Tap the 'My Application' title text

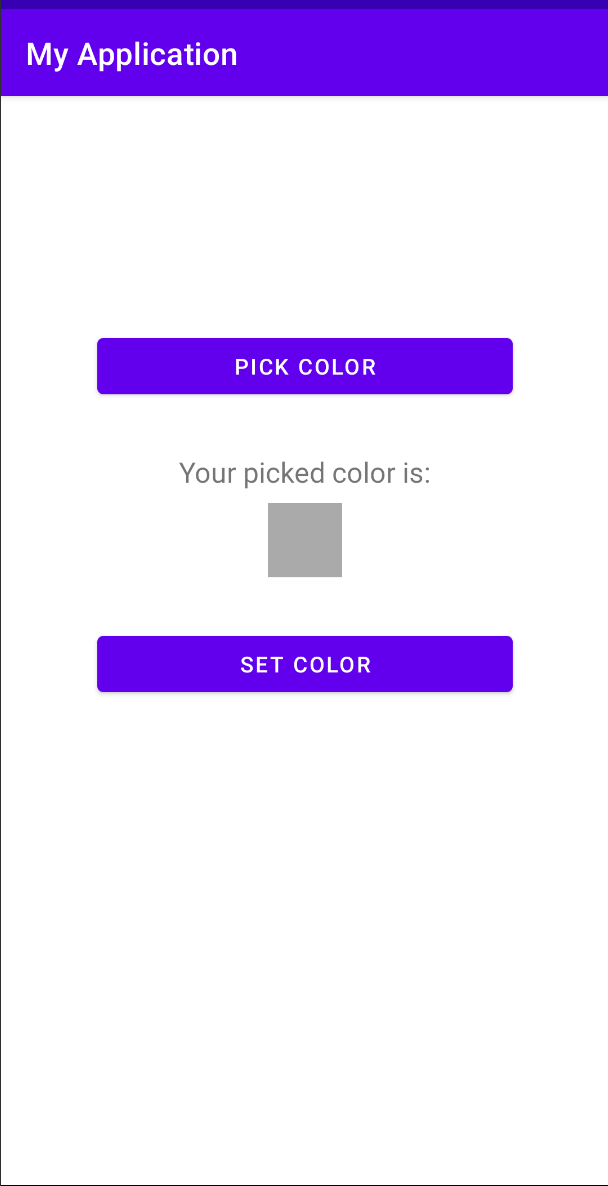click(131, 55)
